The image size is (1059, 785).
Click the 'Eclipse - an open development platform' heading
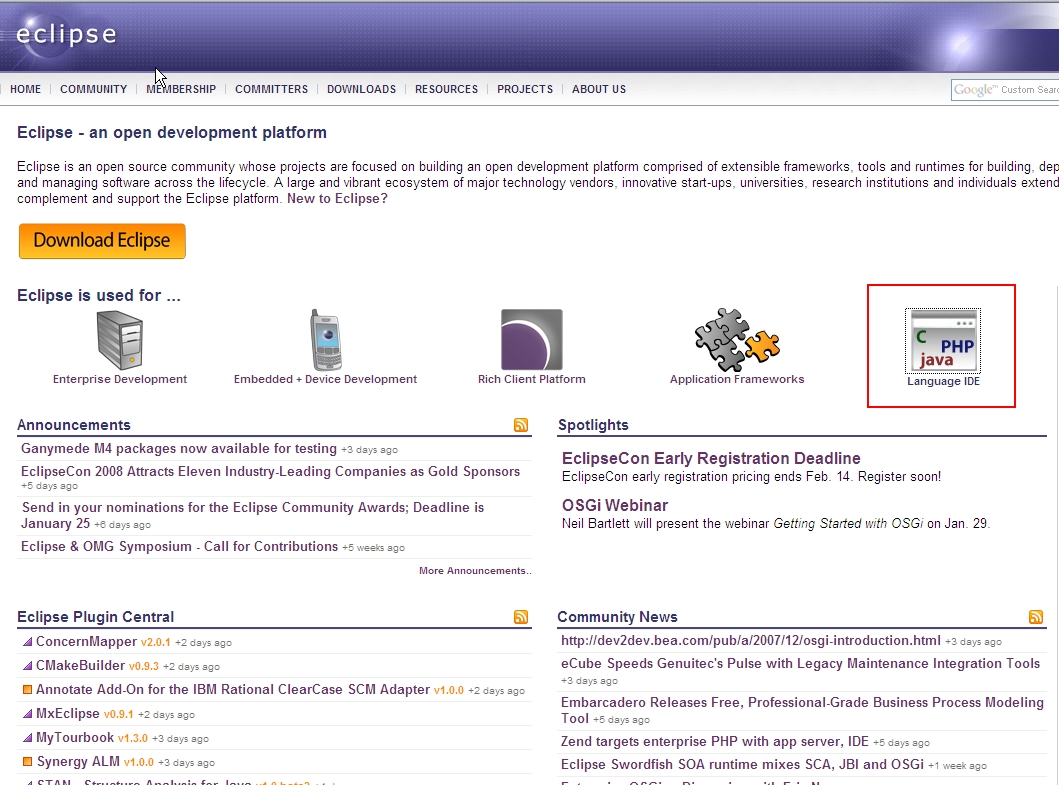pos(172,132)
